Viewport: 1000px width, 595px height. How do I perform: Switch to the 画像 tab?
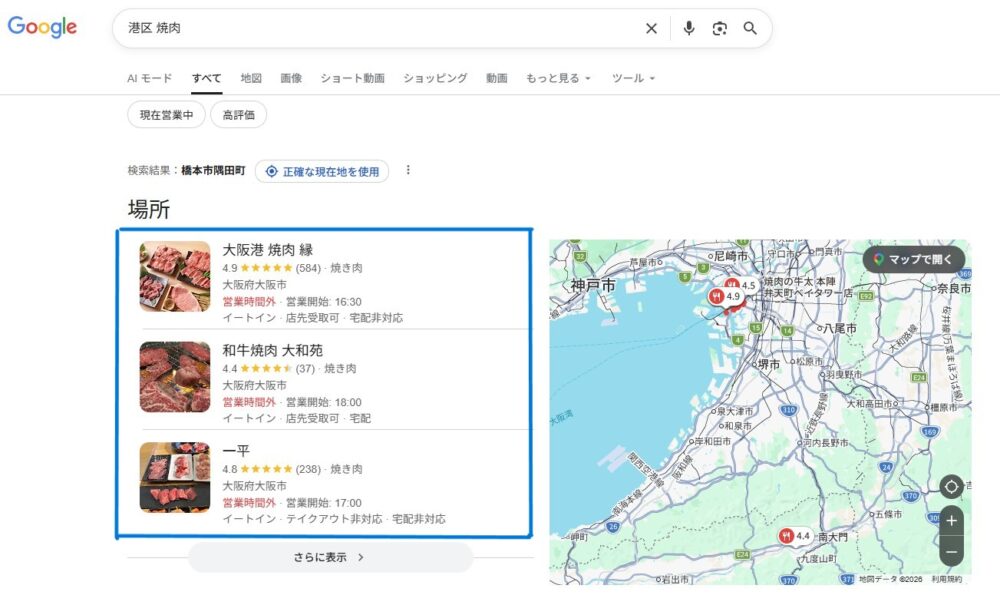291,78
